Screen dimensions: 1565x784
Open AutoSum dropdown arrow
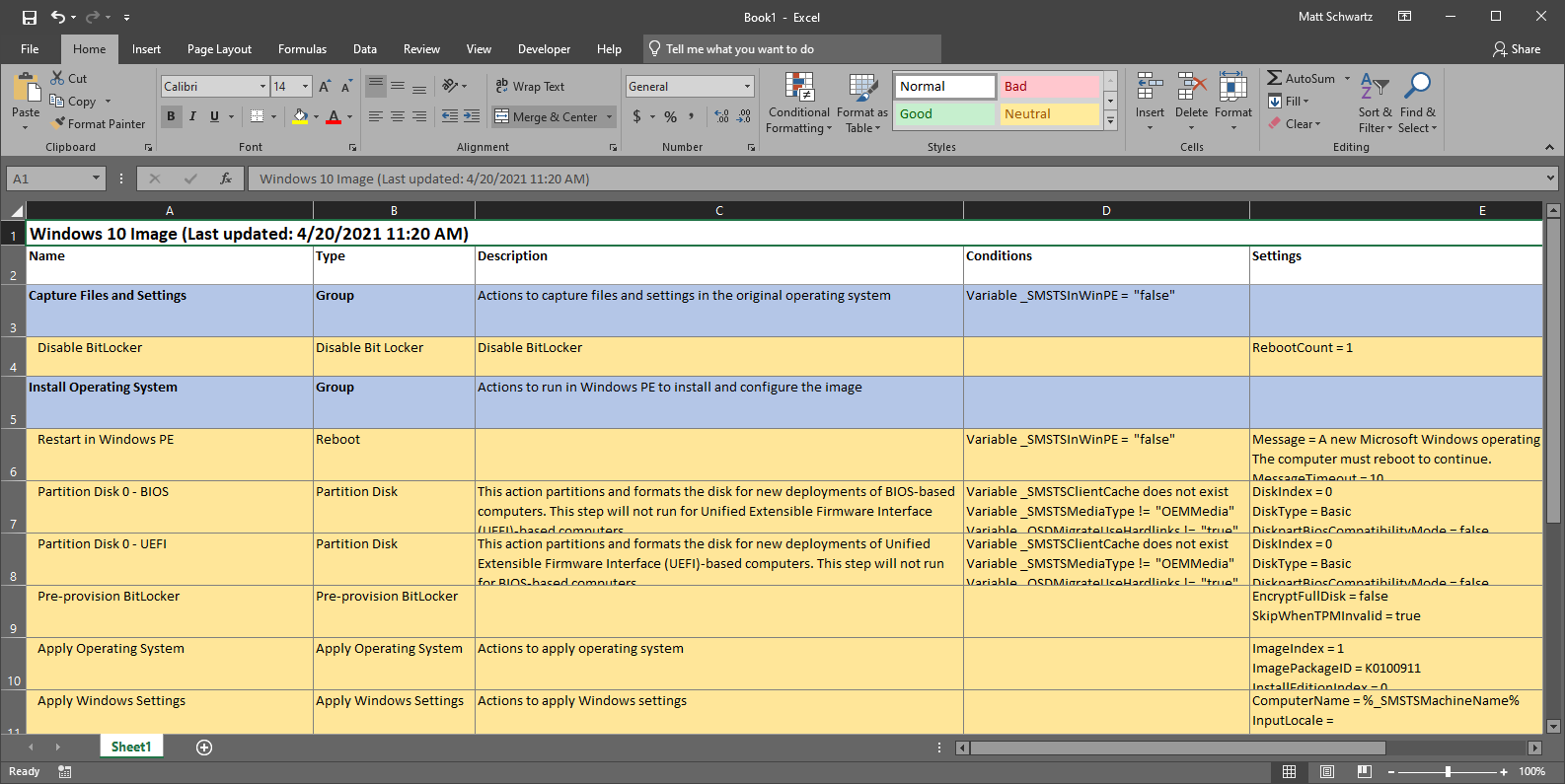(x=1347, y=78)
